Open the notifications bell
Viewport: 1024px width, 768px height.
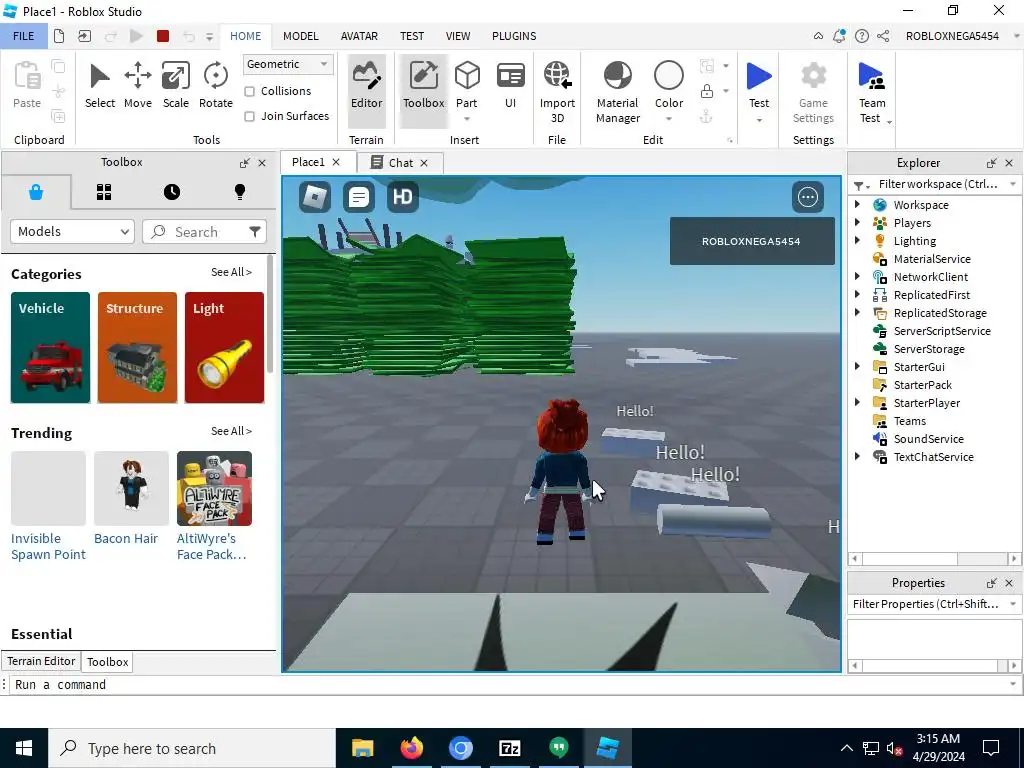click(839, 36)
